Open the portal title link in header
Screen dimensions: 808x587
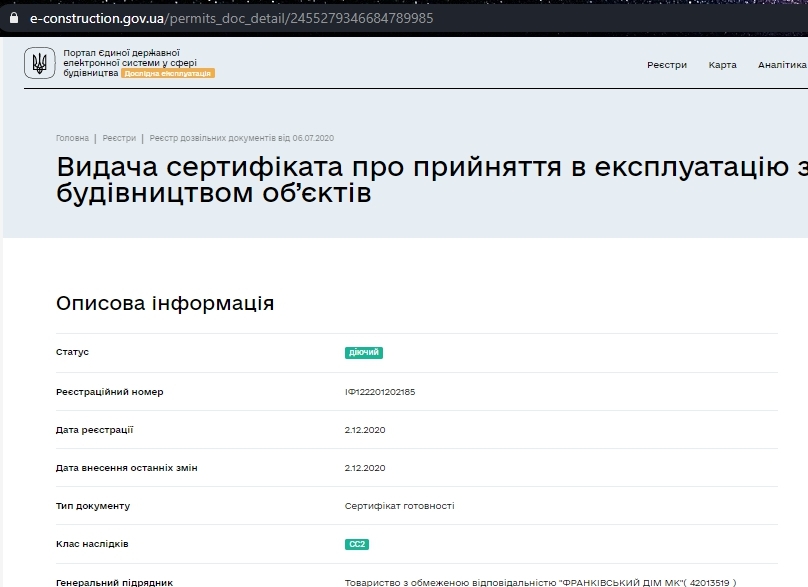tap(130, 63)
